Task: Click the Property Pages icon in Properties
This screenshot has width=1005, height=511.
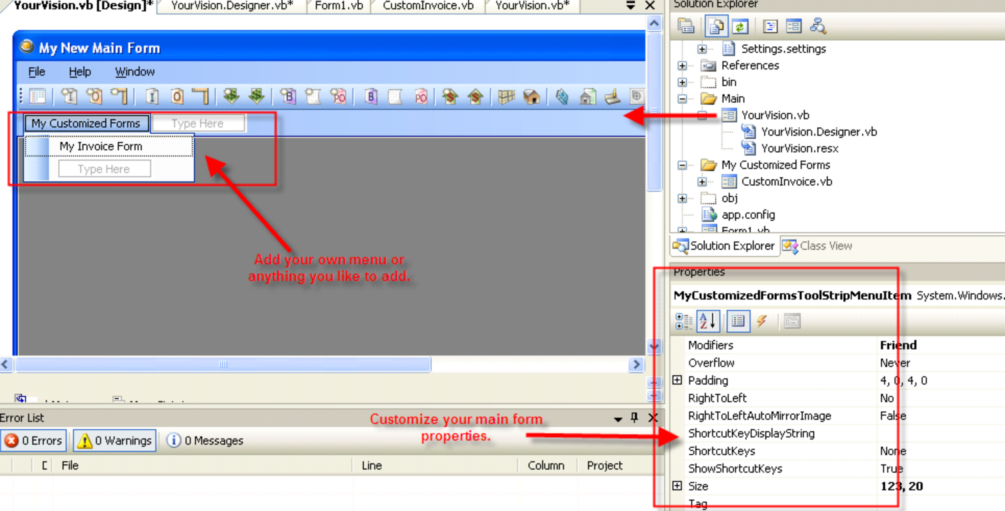Action: (x=792, y=321)
